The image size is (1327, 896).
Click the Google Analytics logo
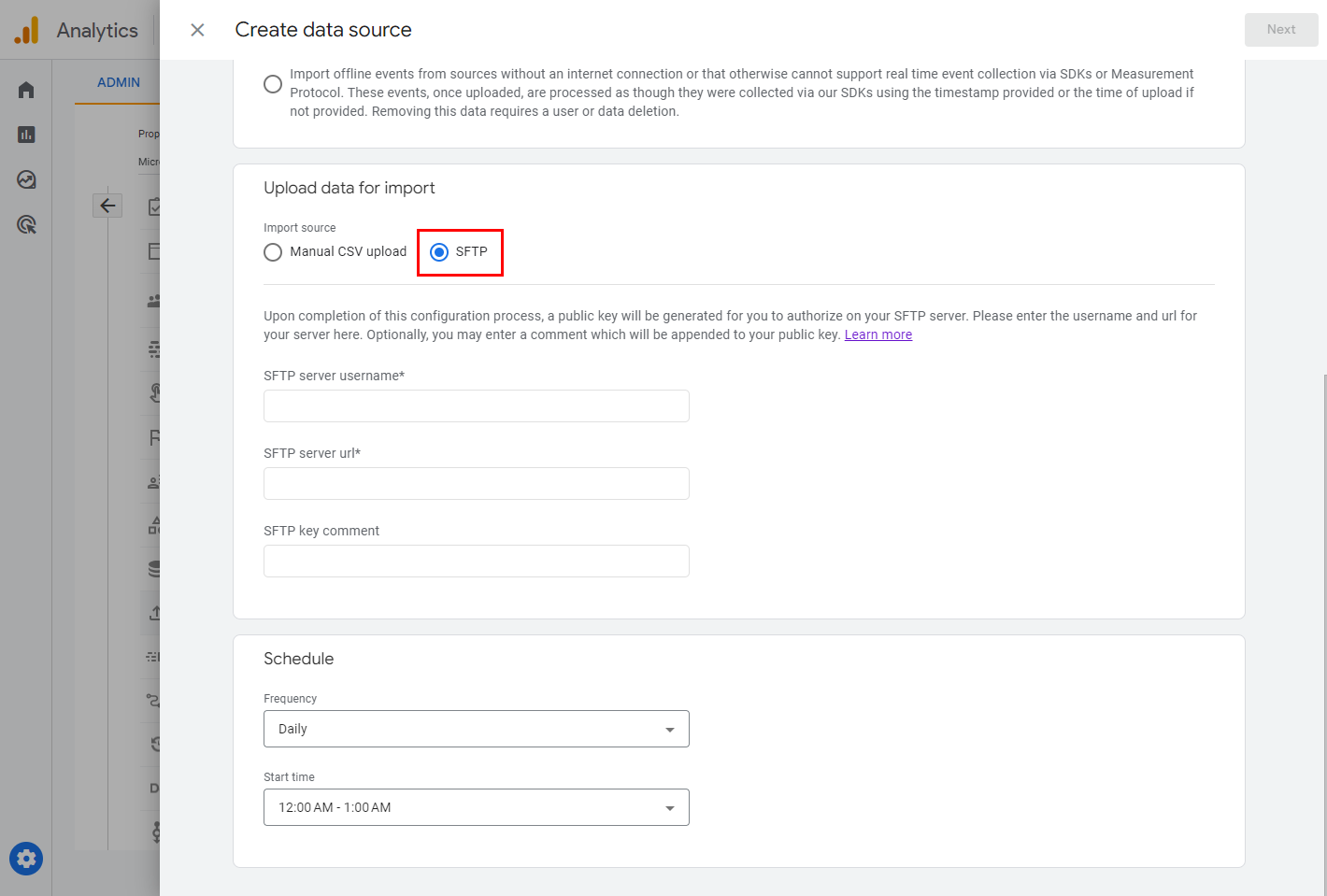[x=27, y=30]
